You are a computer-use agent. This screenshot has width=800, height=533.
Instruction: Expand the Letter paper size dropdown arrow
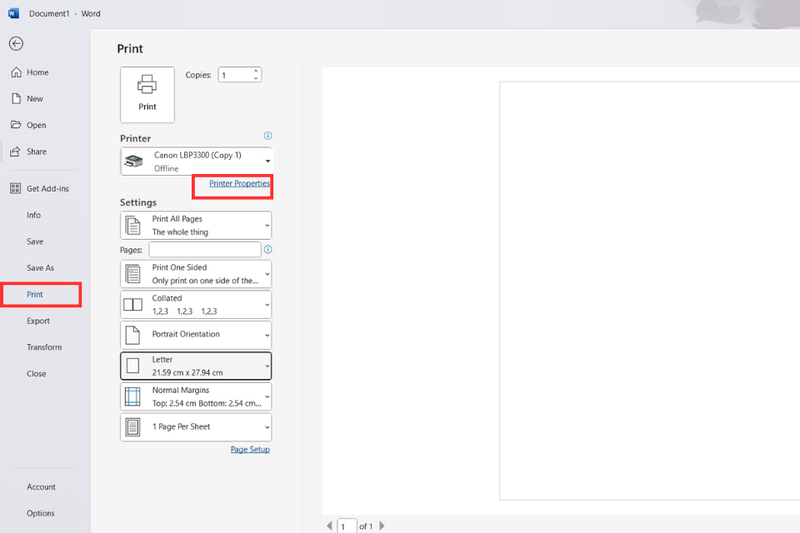coord(267,366)
